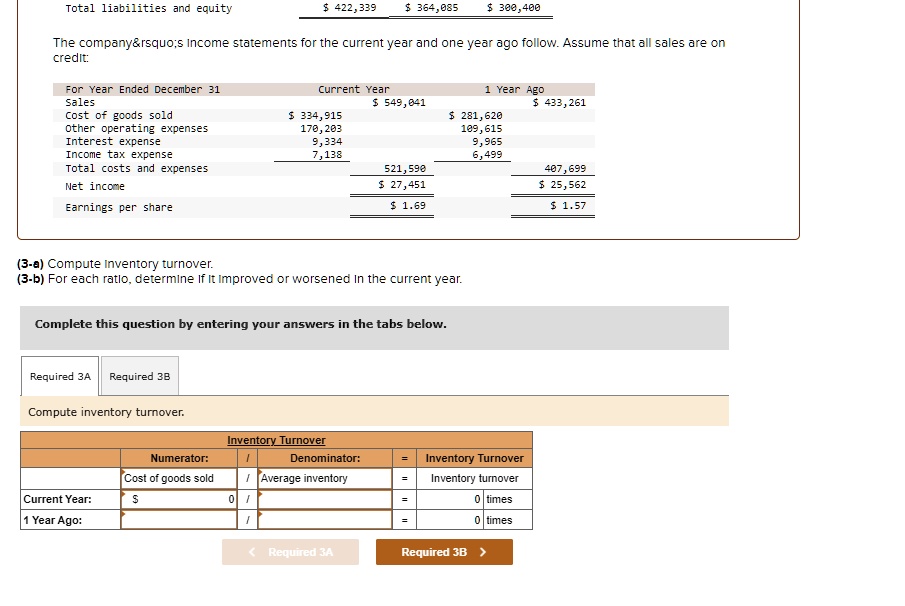Click the Required 3B navigation button
Viewport: 905px width, 606px height.
443,551
